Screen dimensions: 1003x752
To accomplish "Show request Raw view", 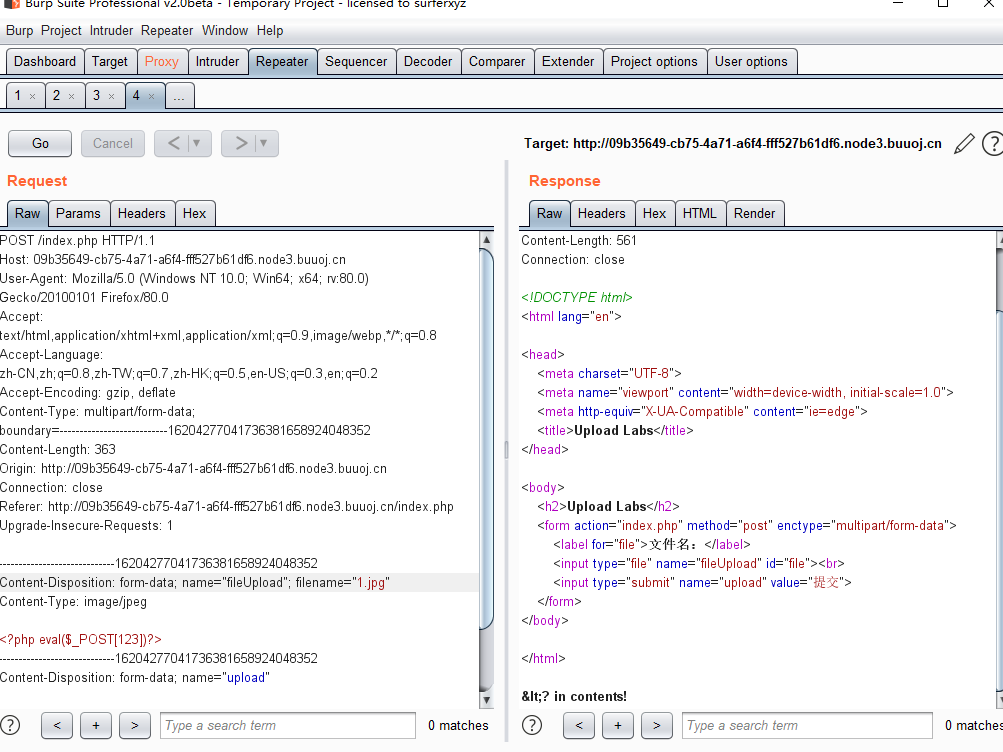I will pos(28,214).
